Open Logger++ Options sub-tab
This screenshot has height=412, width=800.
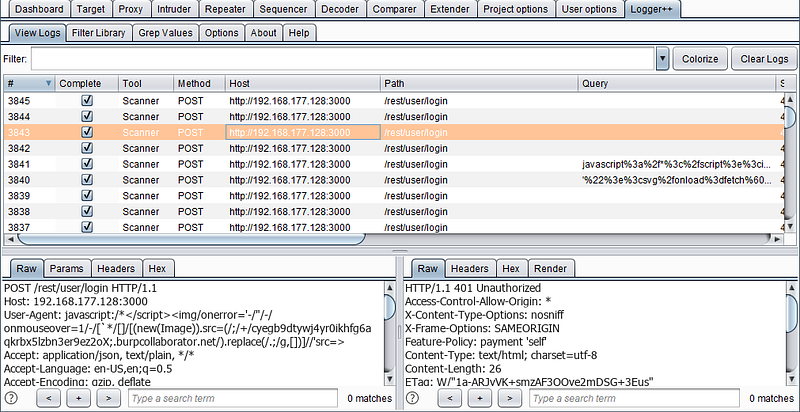click(221, 33)
